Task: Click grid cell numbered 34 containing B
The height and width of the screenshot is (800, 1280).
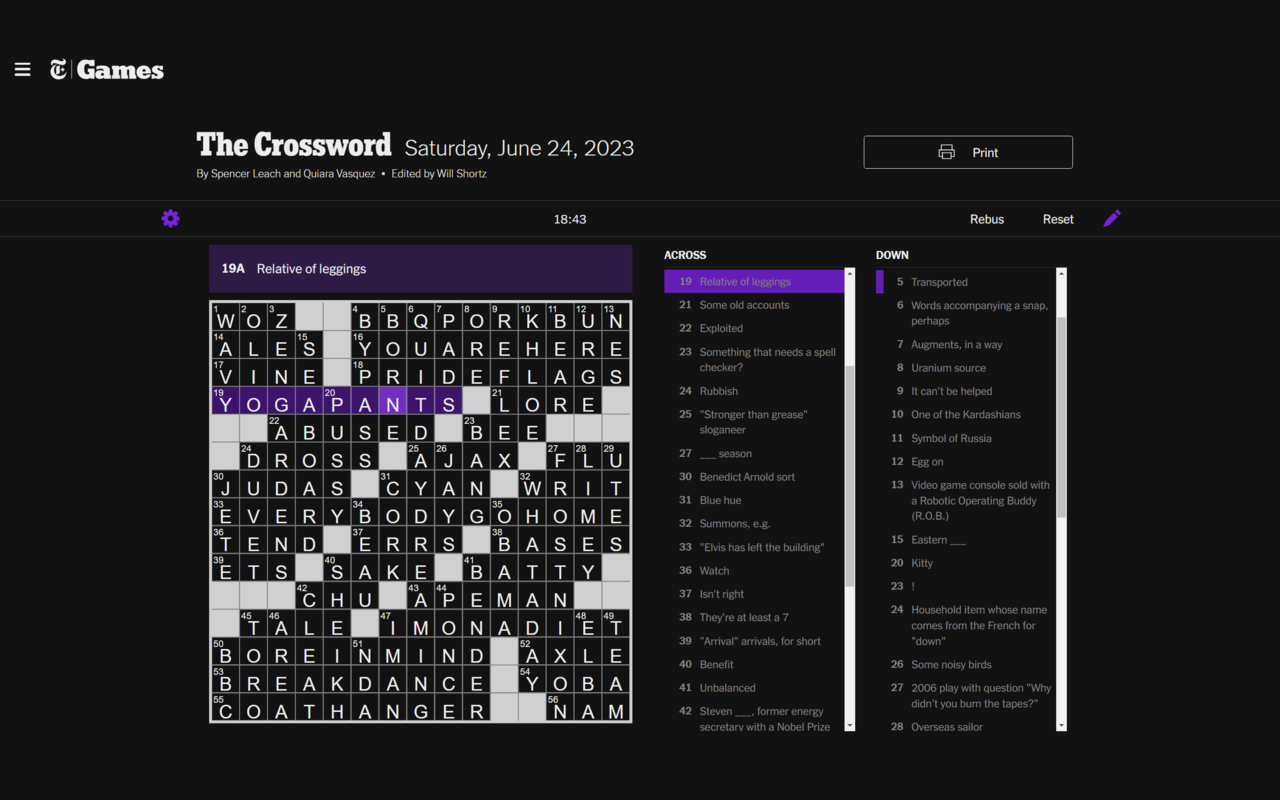Action: click(x=365, y=513)
